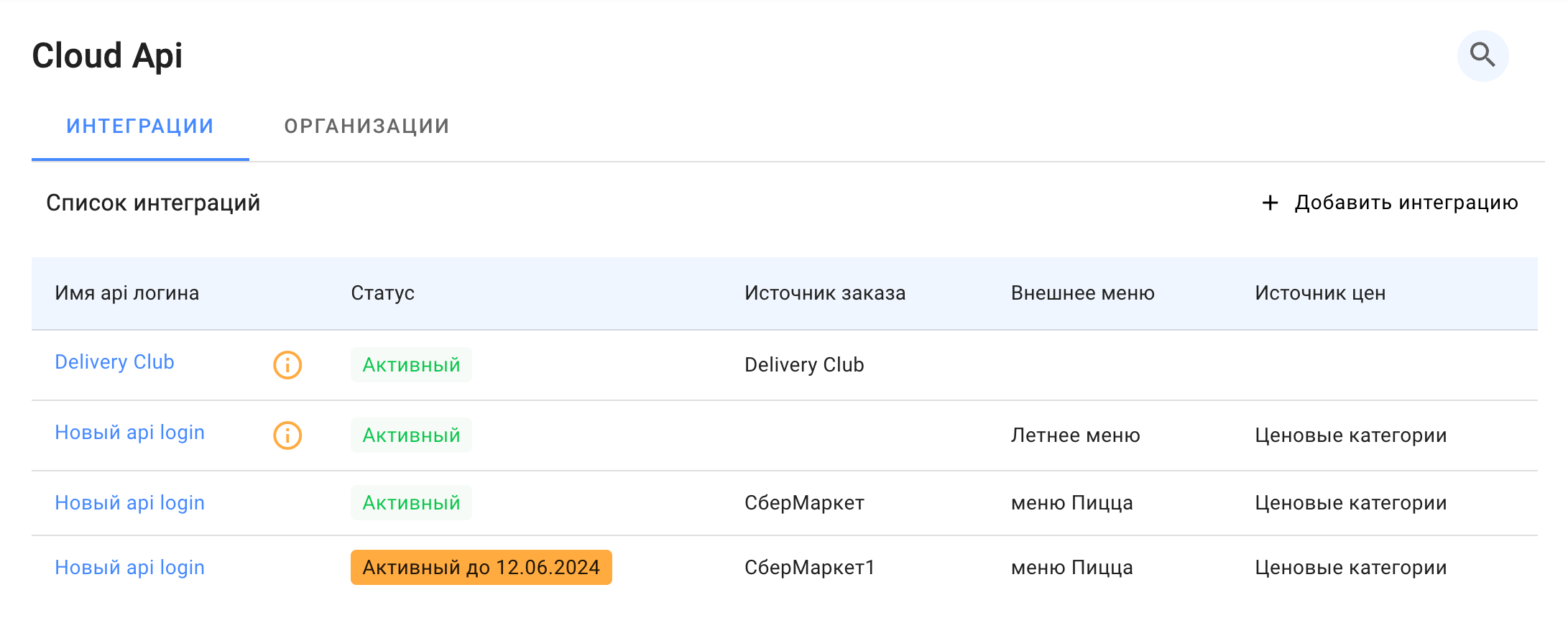Click the info icon beside the second Новый api login
1568x618 pixels.
coord(286,435)
